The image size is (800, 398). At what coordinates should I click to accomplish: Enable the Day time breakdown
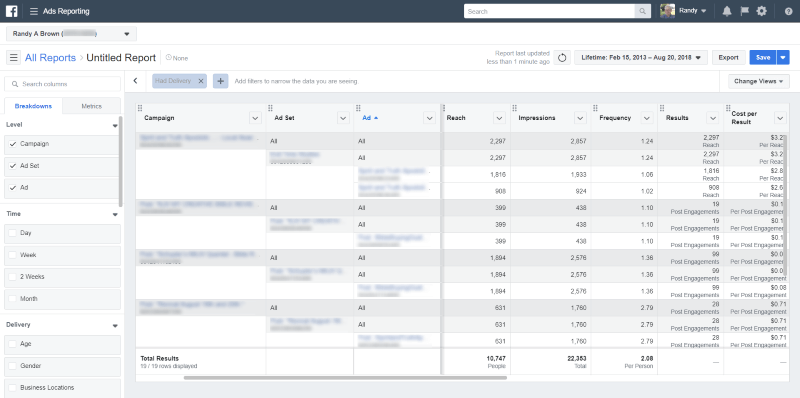(13, 233)
